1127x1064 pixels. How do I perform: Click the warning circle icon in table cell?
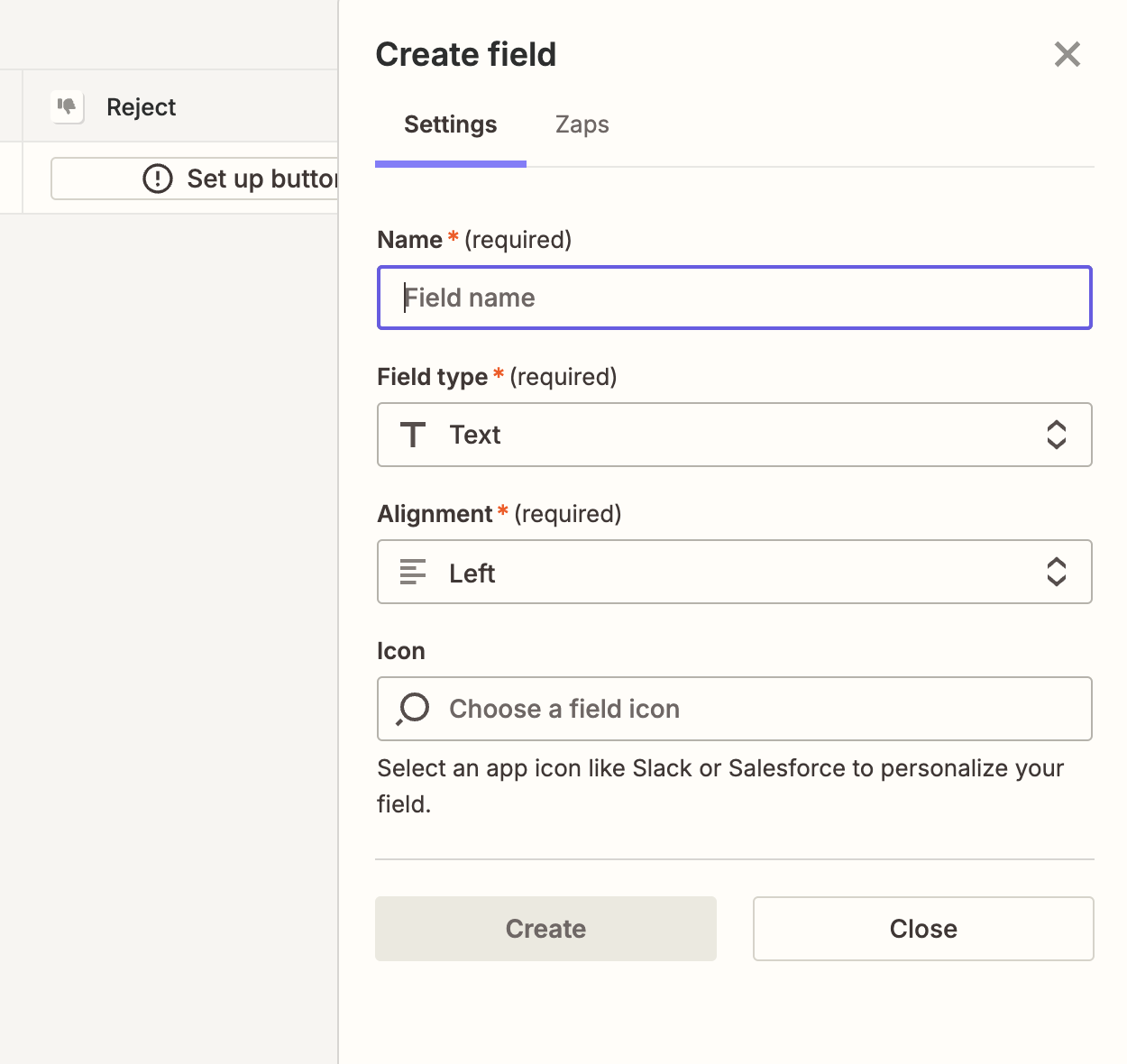pos(158,179)
